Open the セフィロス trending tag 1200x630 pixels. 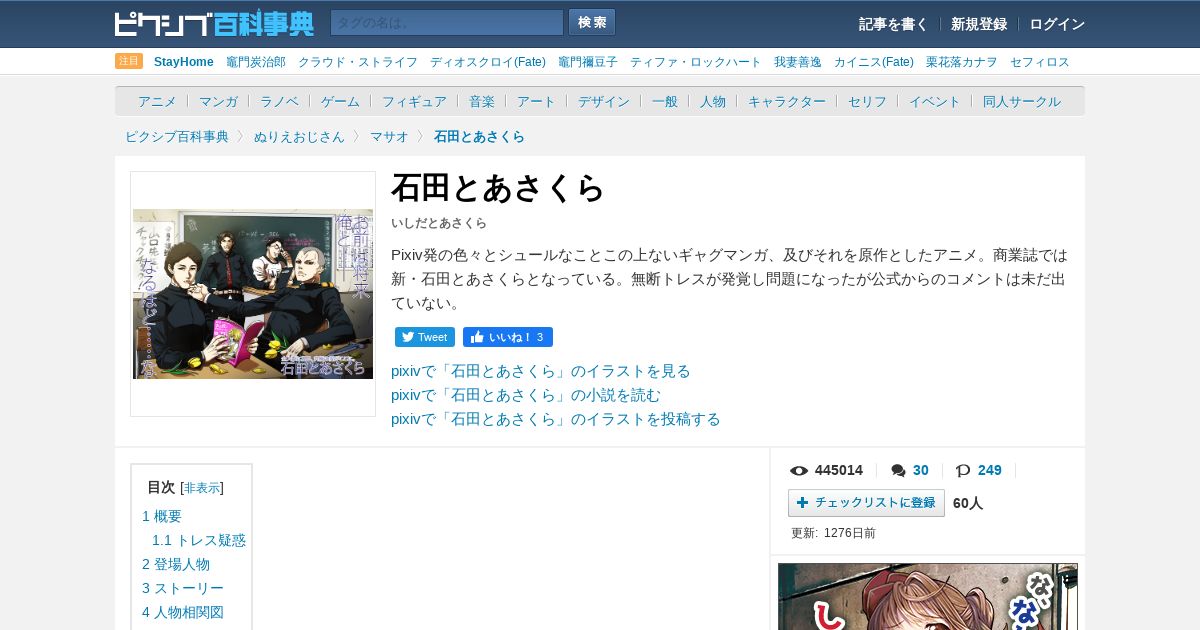coord(1040,62)
